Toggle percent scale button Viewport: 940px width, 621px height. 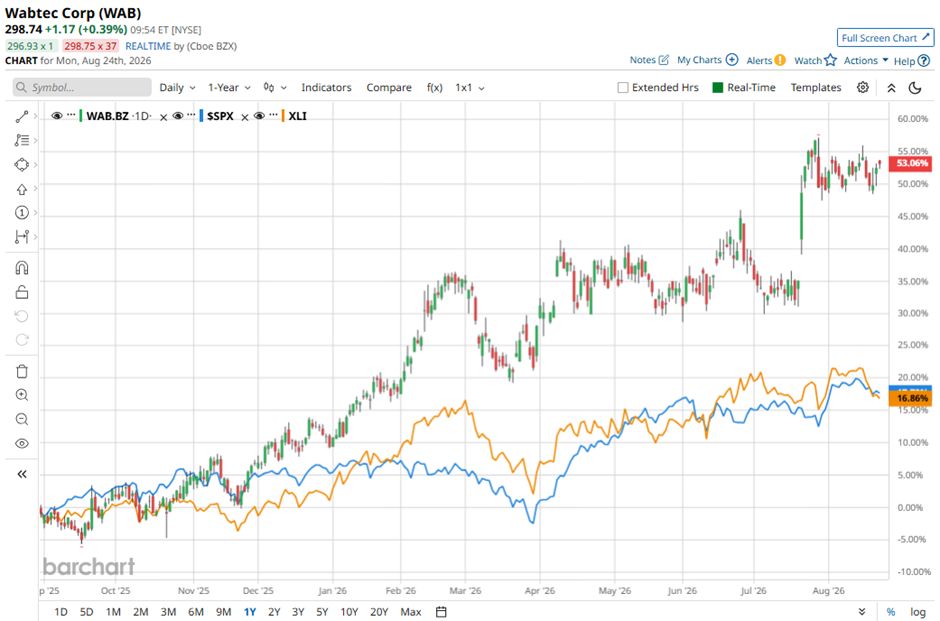click(x=891, y=612)
